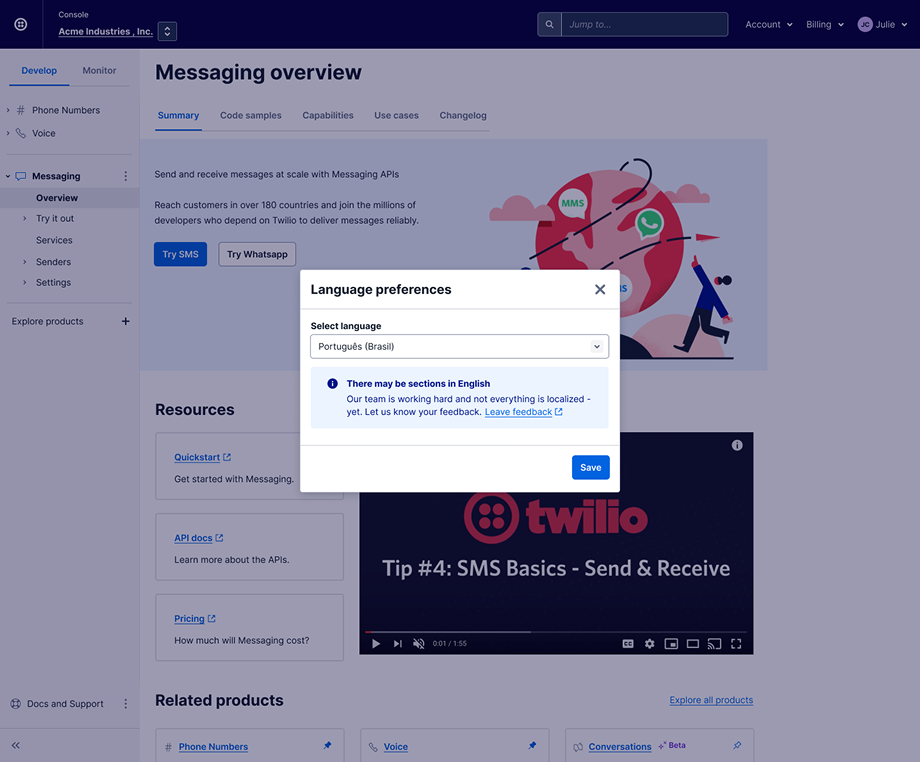This screenshot has width=920, height=762.
Task: Click the Try SMS button
Action: coord(181,255)
